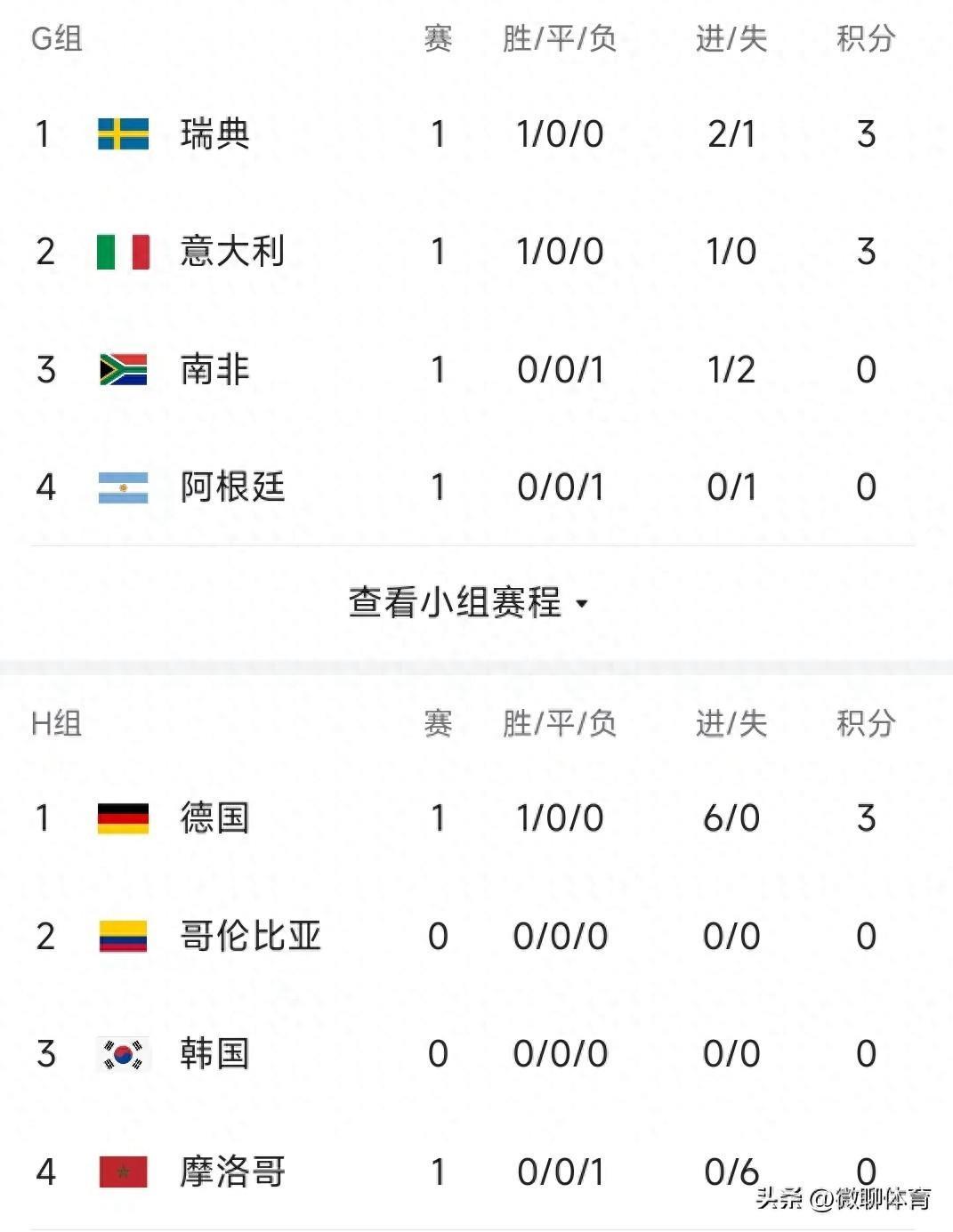The width and height of the screenshot is (953, 1232).
Task: Click the Sweden flag icon
Action: click(x=123, y=134)
